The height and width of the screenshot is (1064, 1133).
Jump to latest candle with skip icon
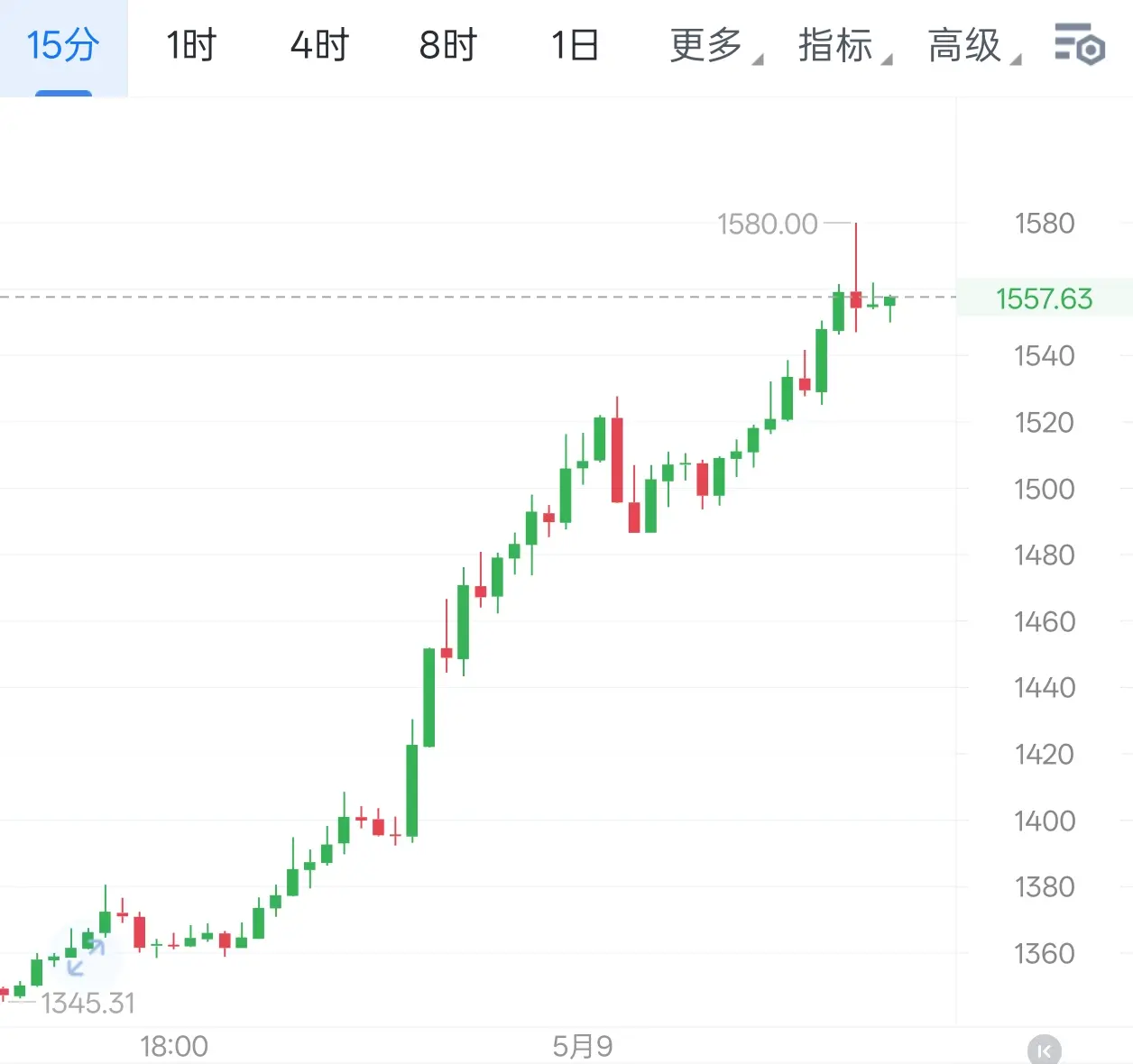[1045, 1050]
